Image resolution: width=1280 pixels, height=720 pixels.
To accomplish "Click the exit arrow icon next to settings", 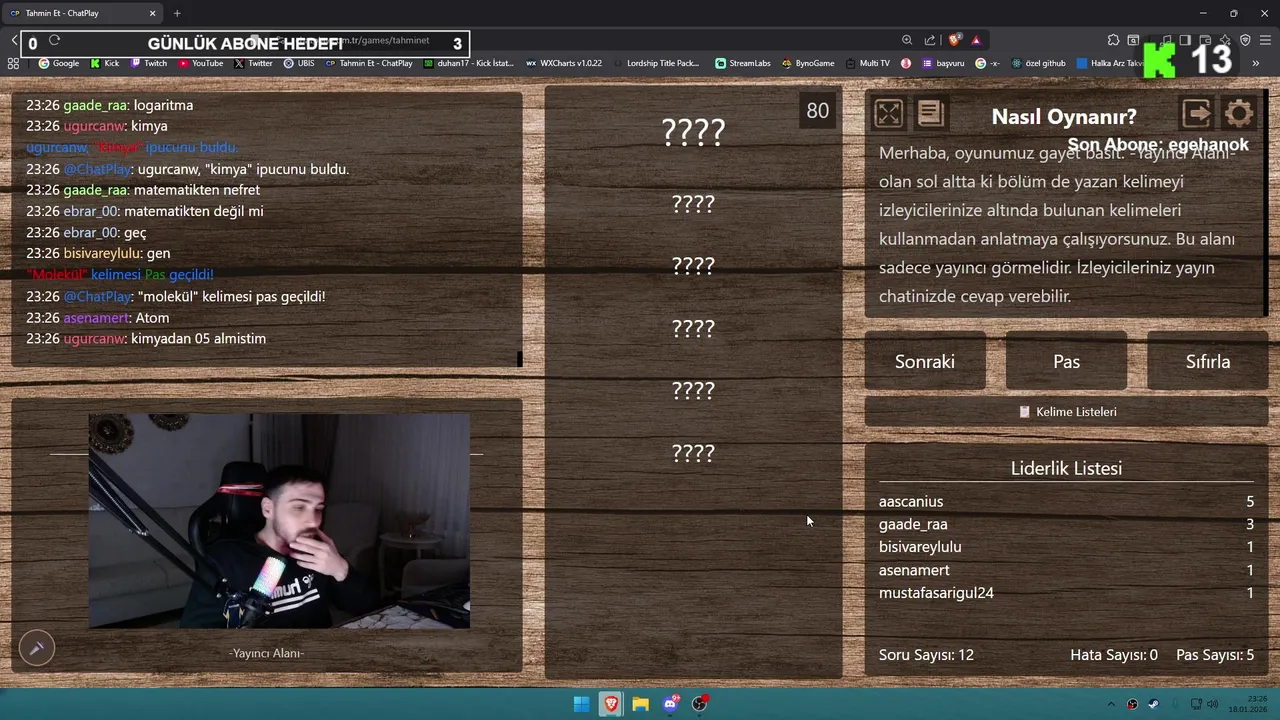I will click(x=1197, y=114).
